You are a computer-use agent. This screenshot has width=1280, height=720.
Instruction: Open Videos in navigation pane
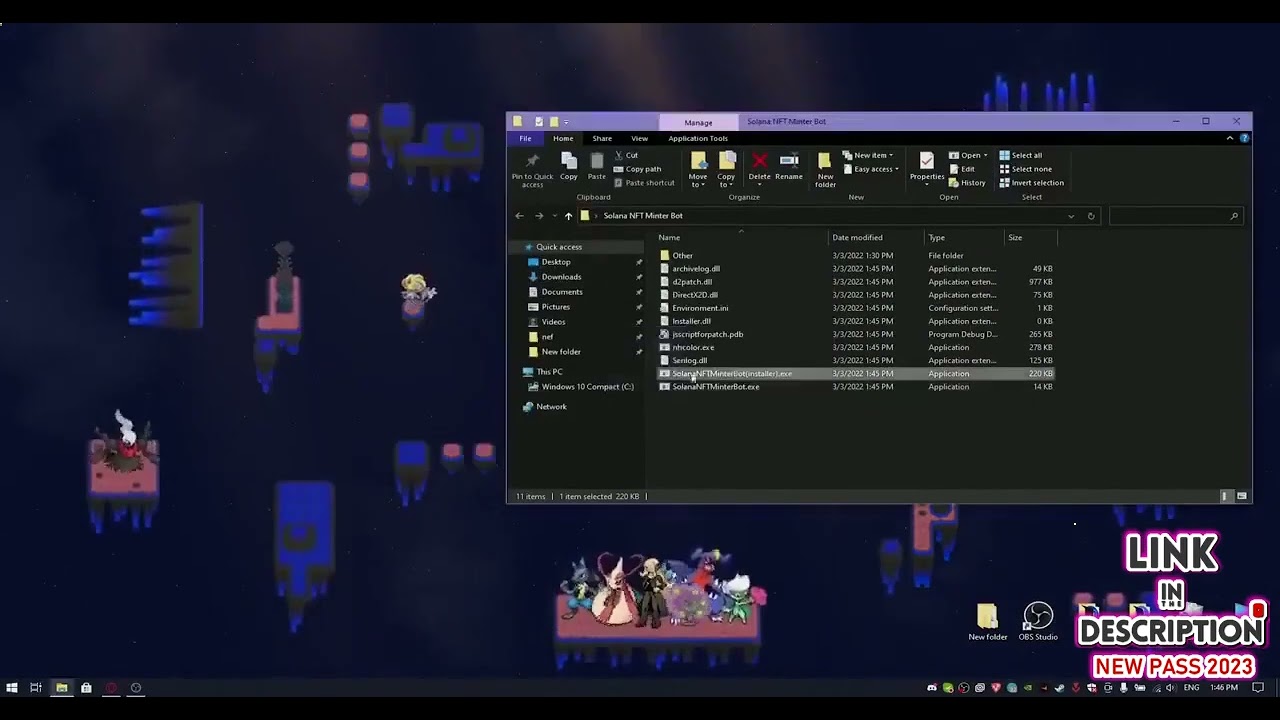pyautogui.click(x=553, y=322)
